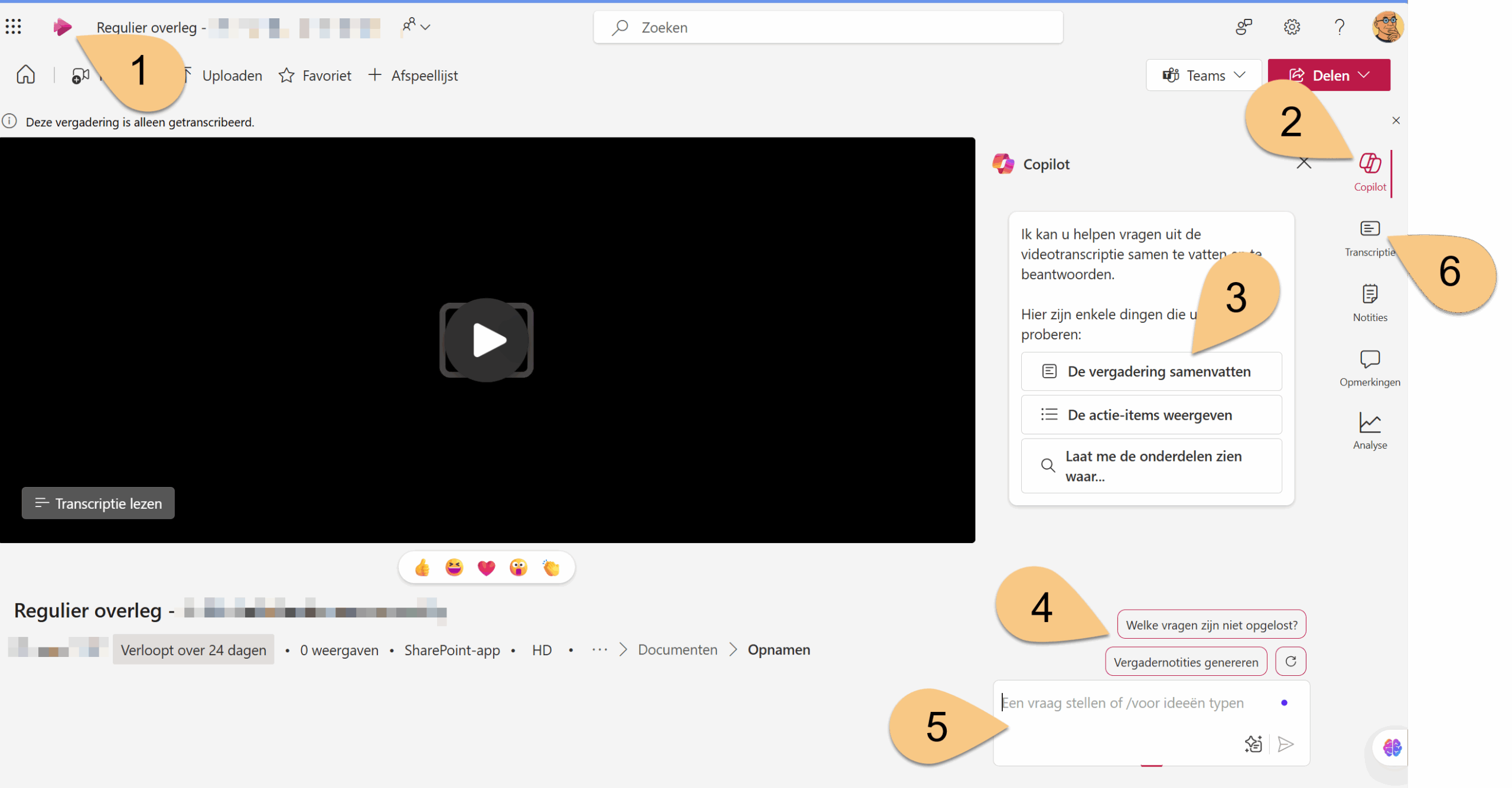Click De vergadering samenvatten suggestion
This screenshot has width=1512, height=788.
click(x=1151, y=371)
